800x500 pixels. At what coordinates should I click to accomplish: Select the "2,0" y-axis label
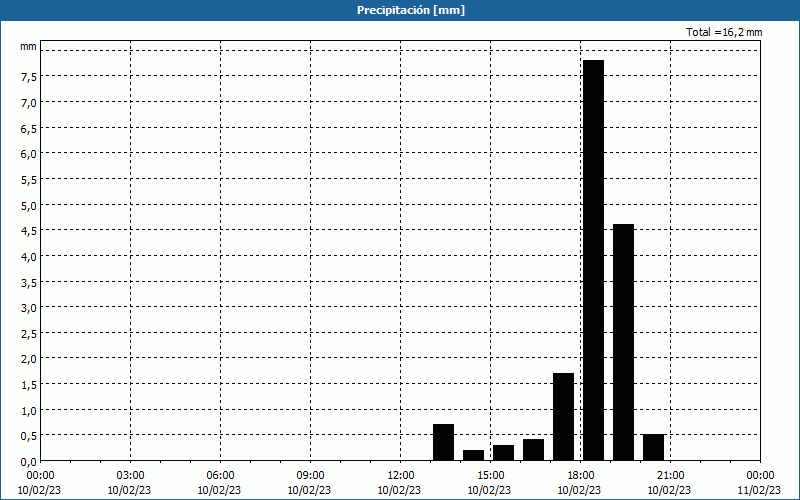29,359
